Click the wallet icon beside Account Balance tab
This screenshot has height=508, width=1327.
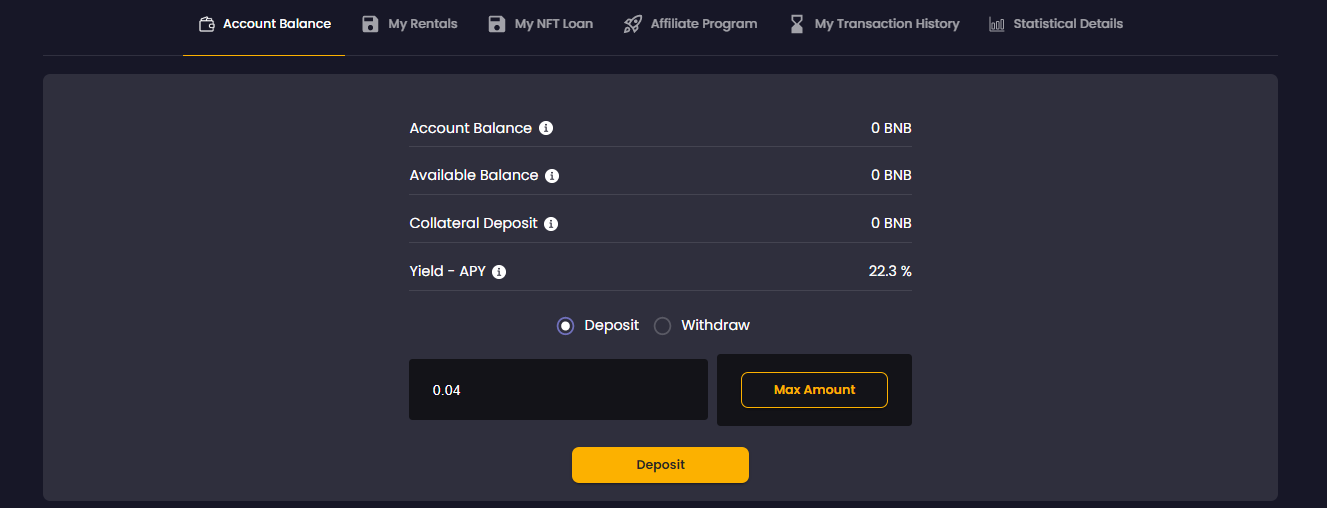pos(207,24)
